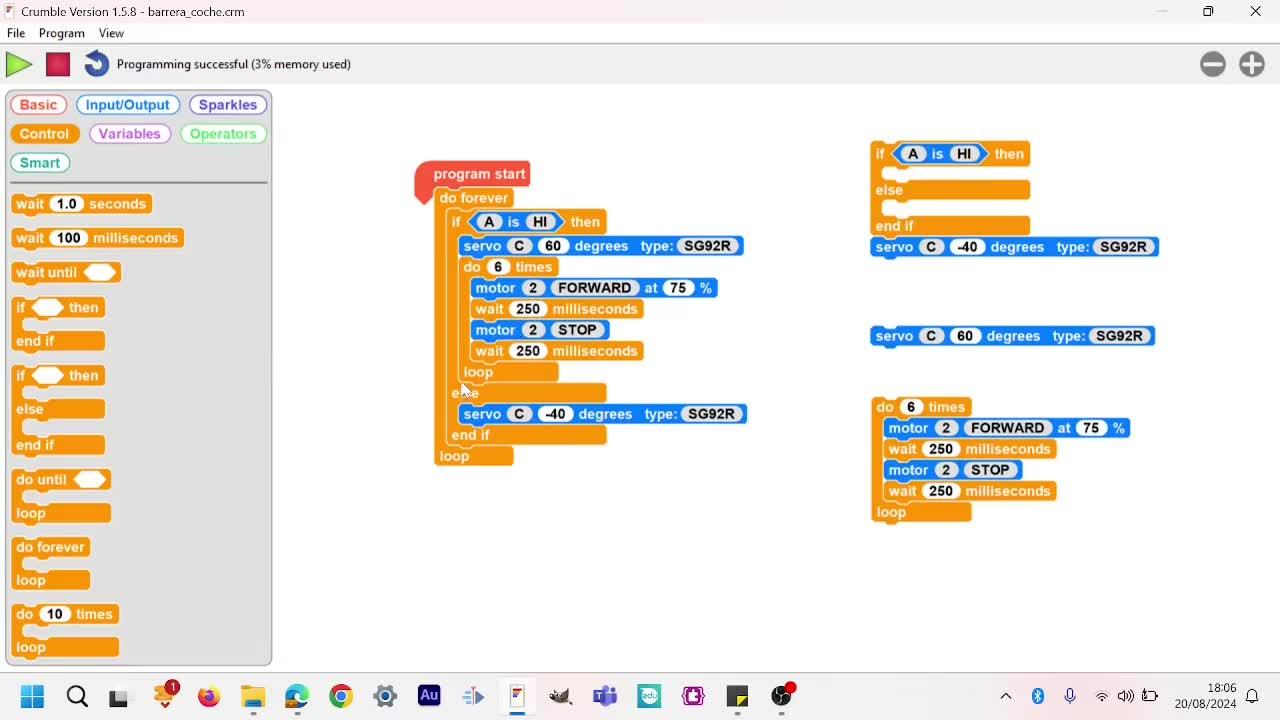This screenshot has width=1280, height=720.
Task: Toggle HI in the detached if-else block
Action: tap(964, 154)
